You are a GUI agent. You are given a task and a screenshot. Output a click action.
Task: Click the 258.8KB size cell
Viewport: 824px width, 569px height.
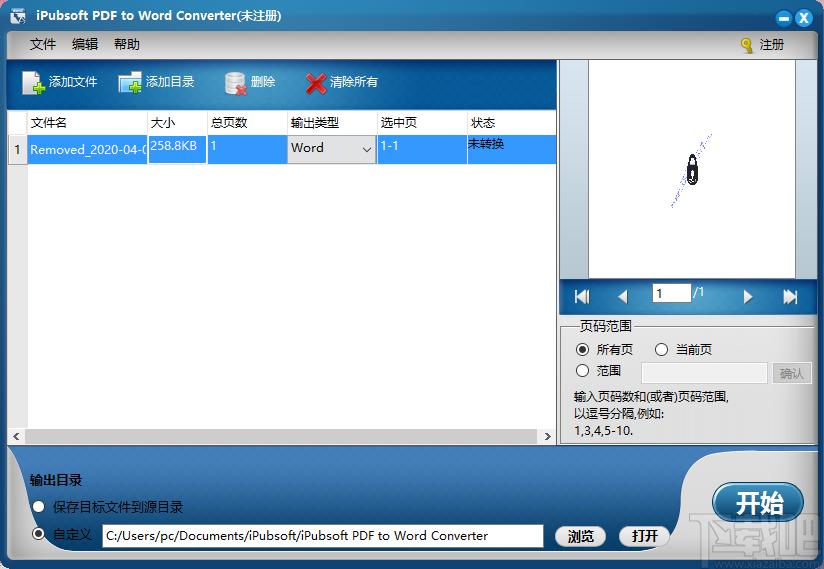tap(177, 150)
